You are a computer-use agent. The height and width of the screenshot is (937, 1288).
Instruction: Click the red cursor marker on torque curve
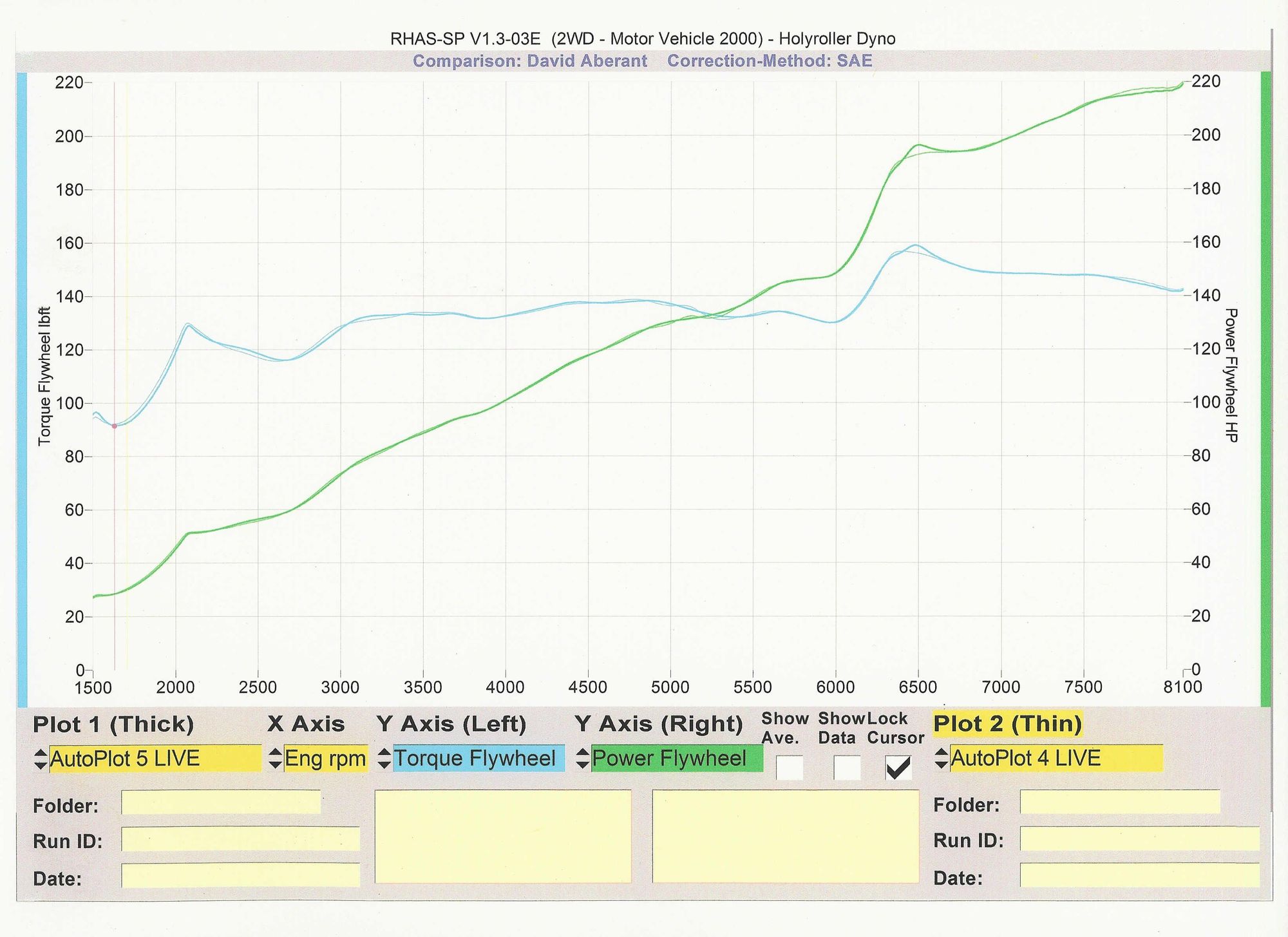tap(115, 426)
